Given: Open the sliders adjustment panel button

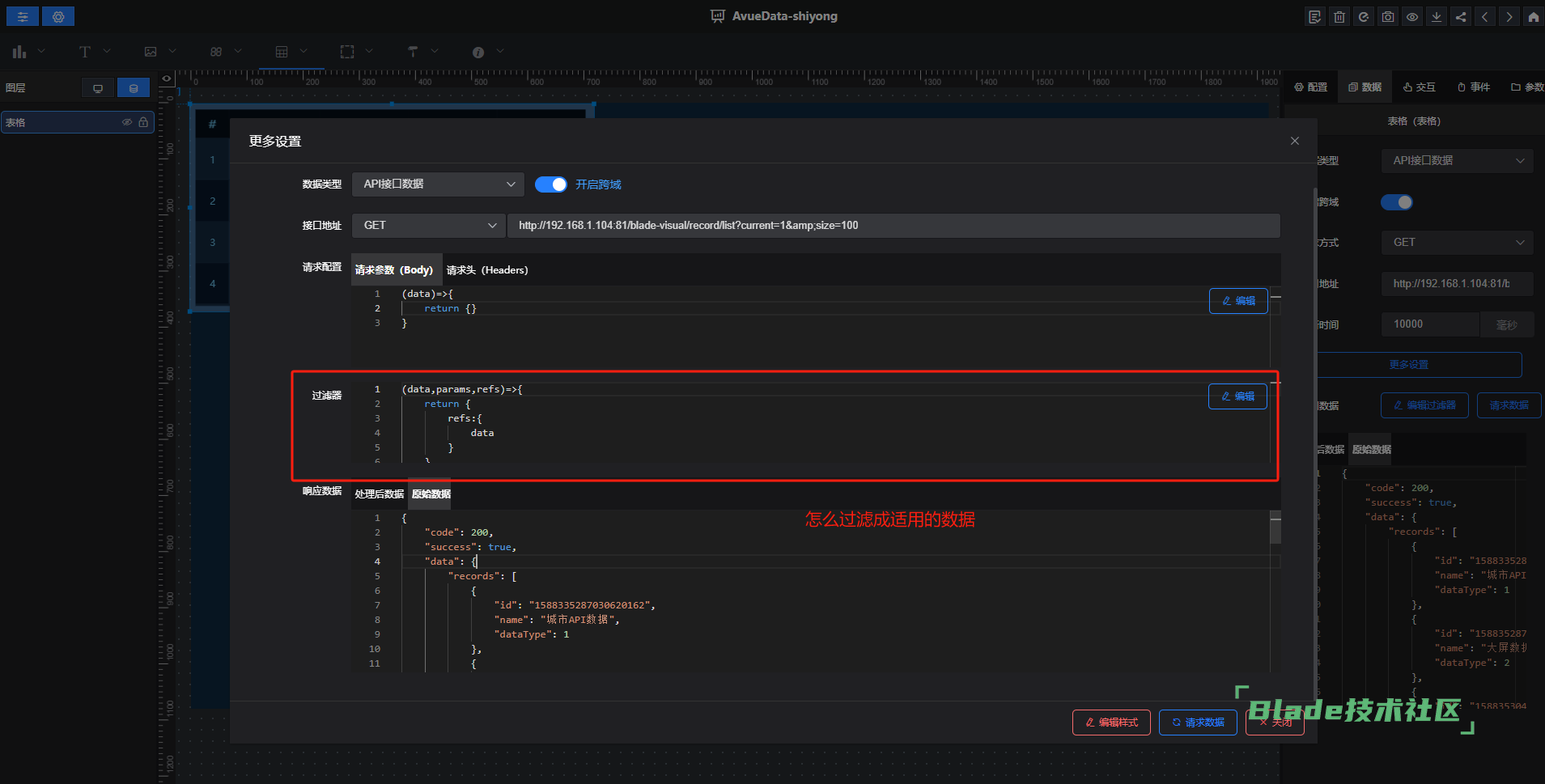Looking at the screenshot, I should point(23,16).
